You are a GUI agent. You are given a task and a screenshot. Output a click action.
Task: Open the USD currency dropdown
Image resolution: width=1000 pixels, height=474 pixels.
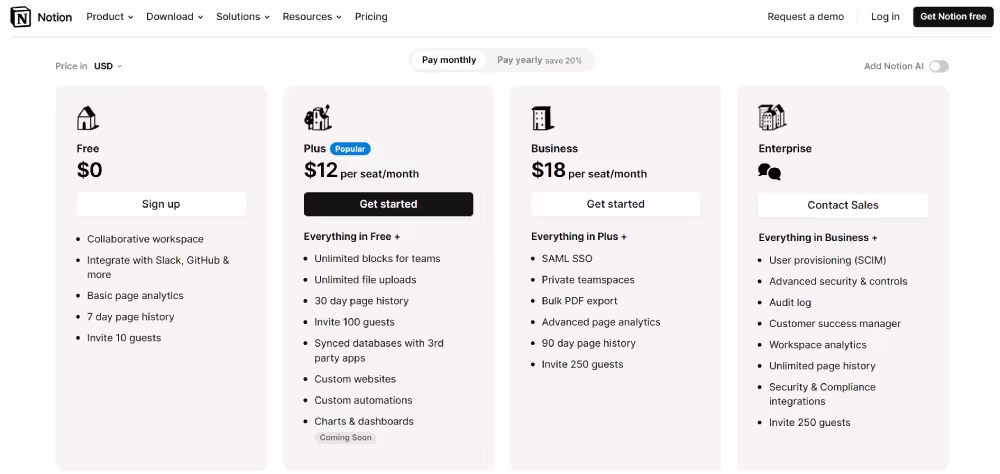pos(108,66)
